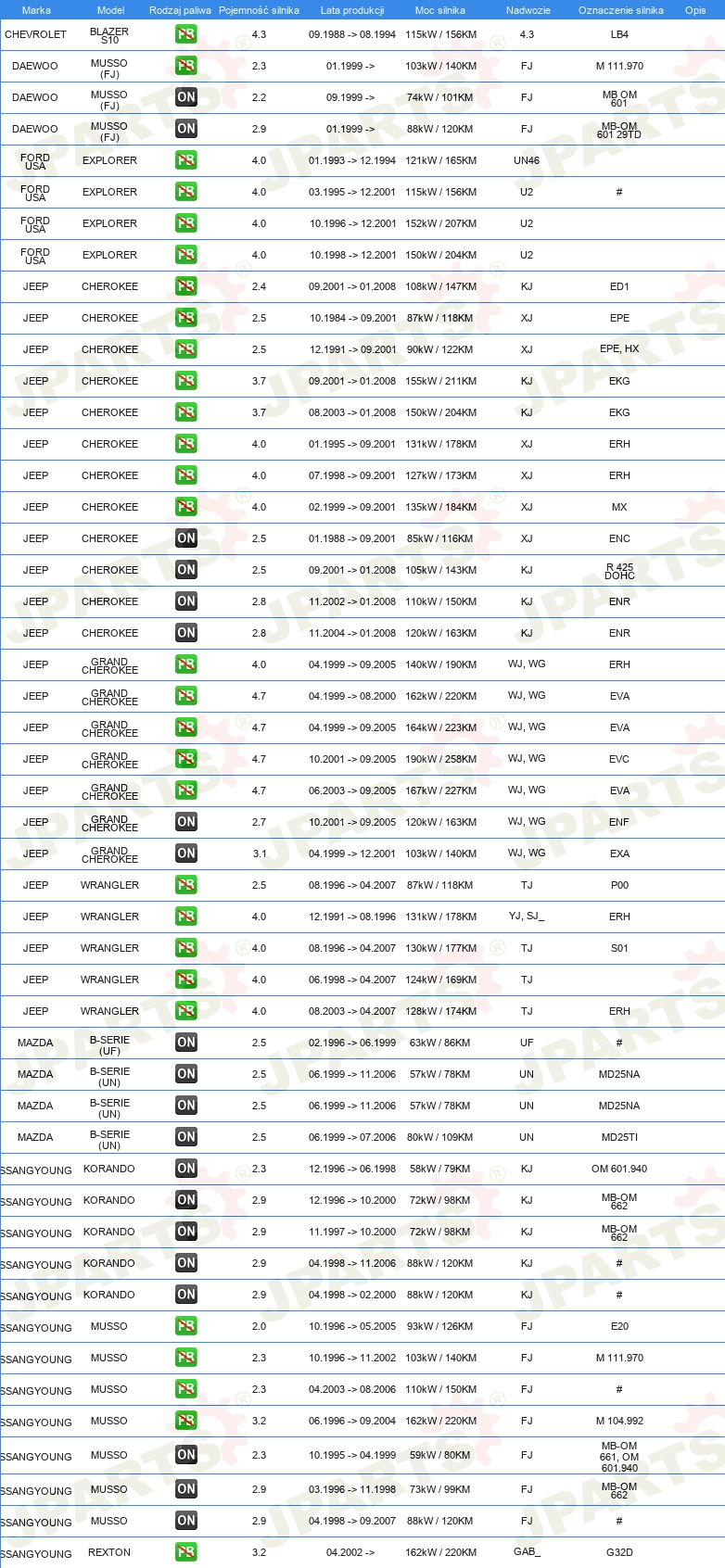Screen dimensions: 725x1568
Task: Select the 190kW / 258KM power cell
Action: coord(441,759)
